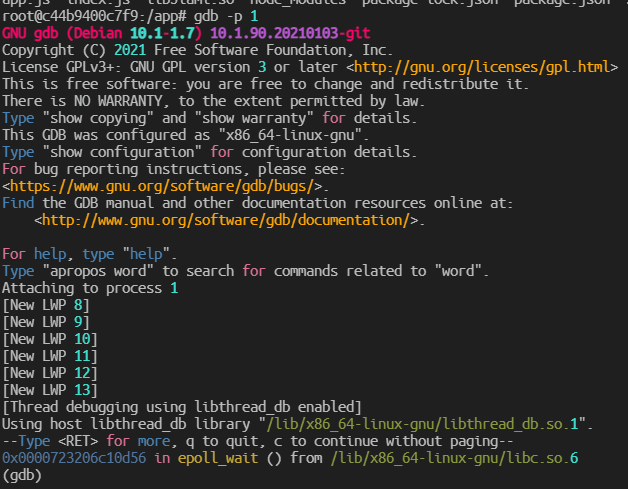628x489 pixels.
Task: Open the gdb/bugs URL link
Action: click(162, 186)
